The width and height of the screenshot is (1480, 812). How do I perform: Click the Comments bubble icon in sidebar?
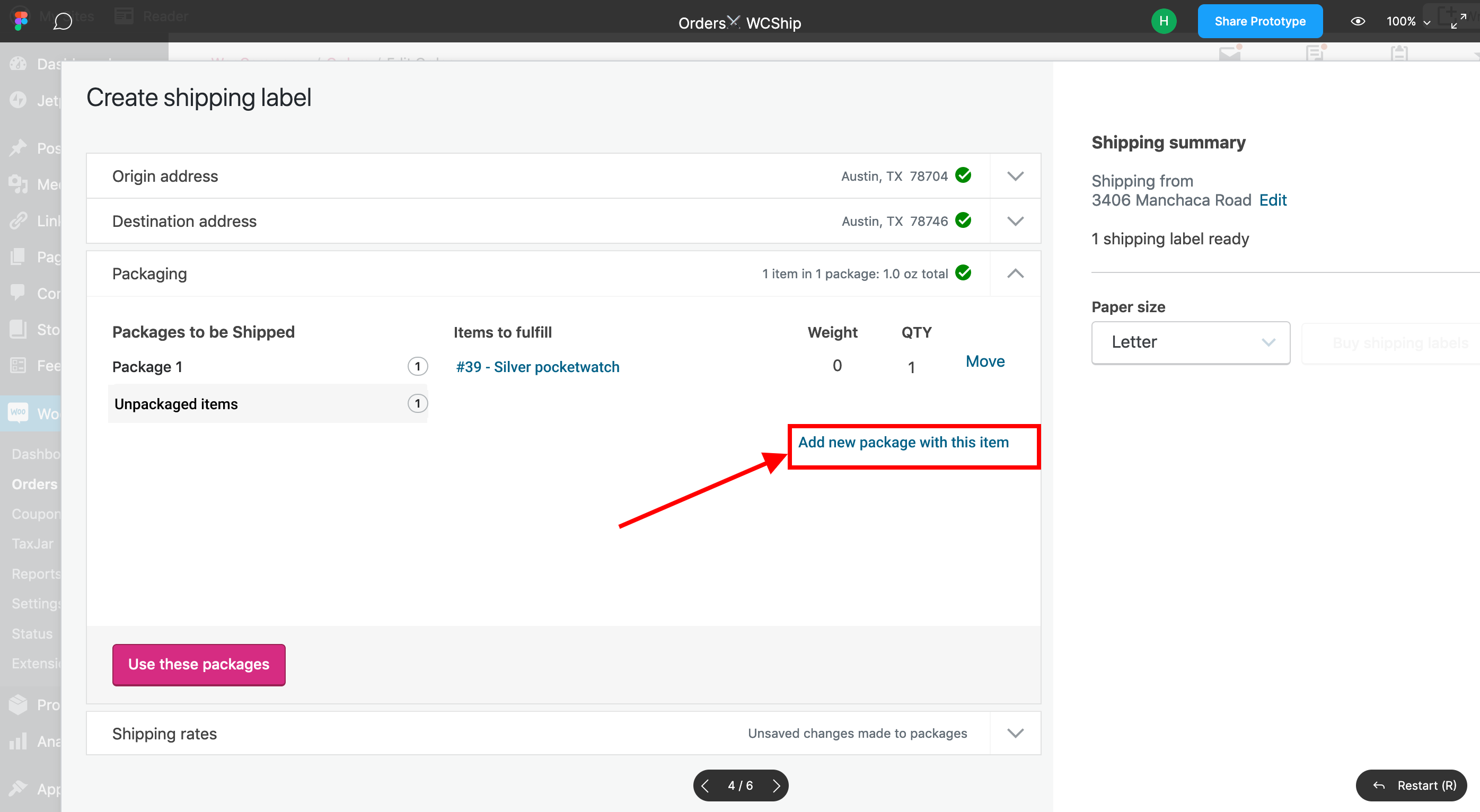(18, 293)
